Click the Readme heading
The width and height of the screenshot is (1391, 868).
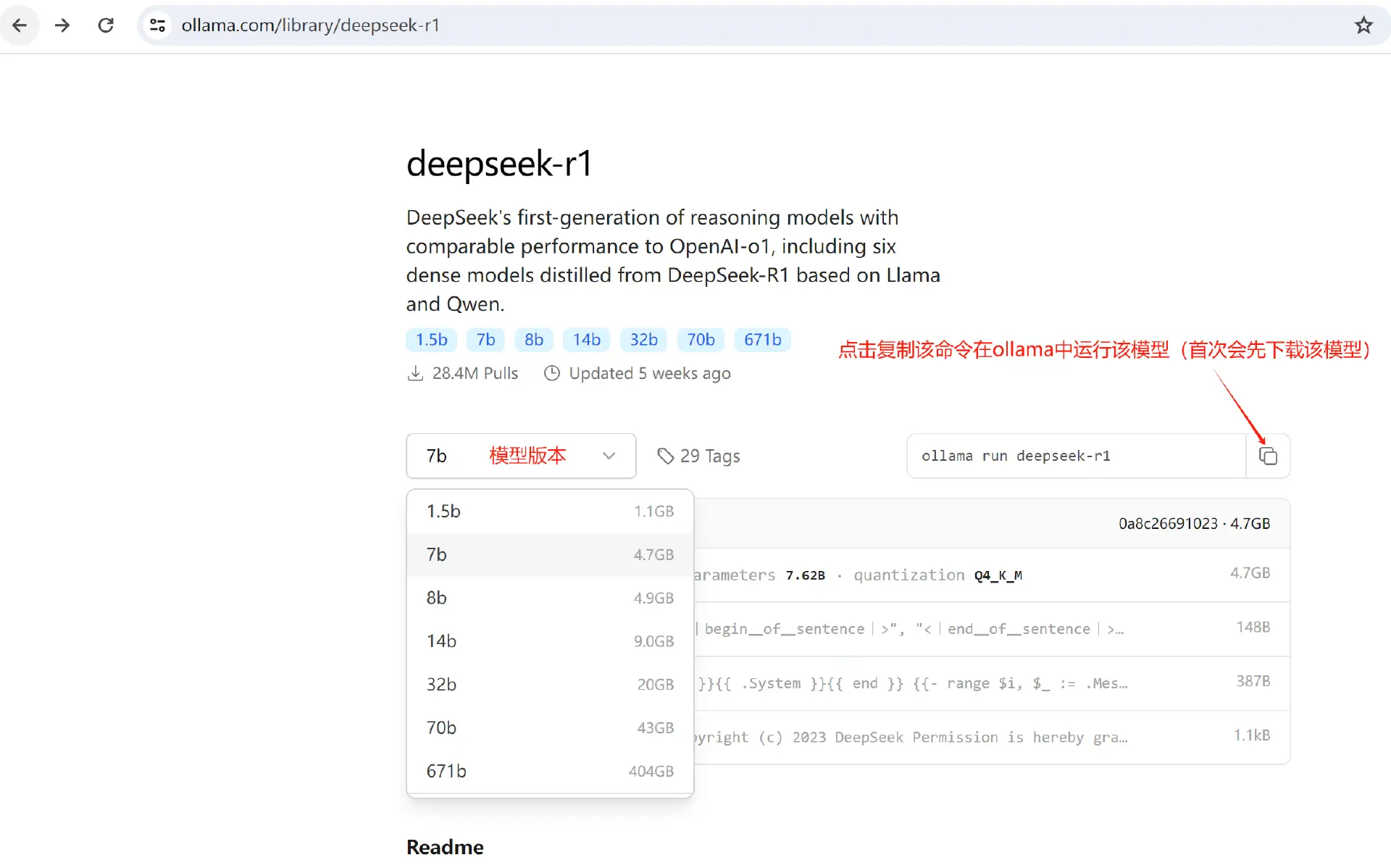coord(445,847)
